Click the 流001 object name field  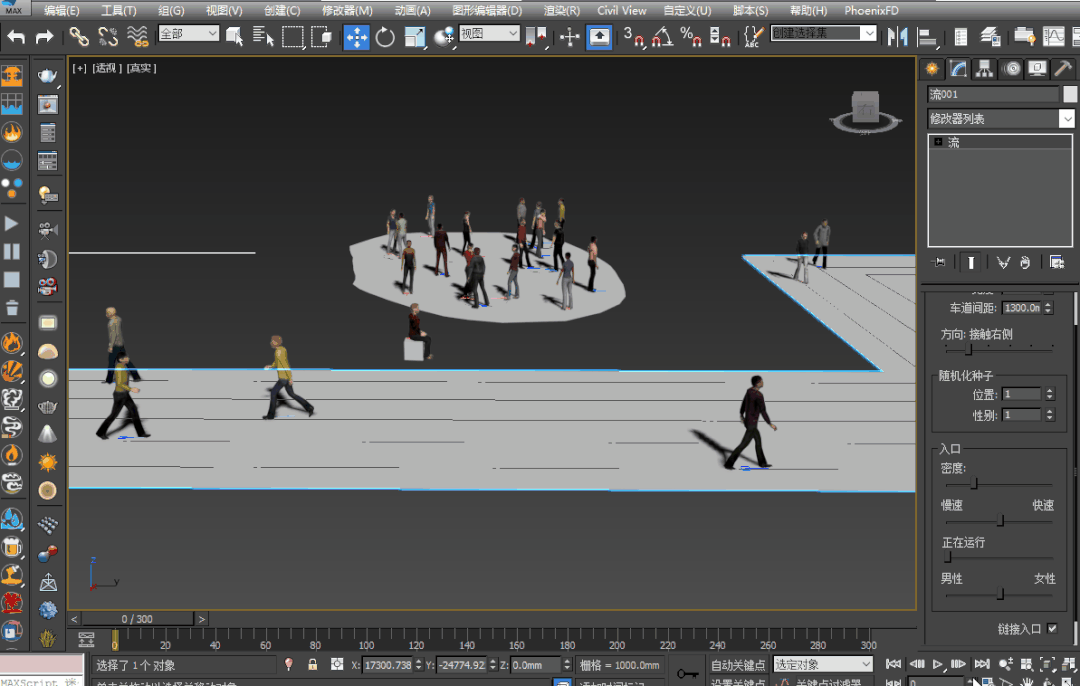(x=992, y=94)
